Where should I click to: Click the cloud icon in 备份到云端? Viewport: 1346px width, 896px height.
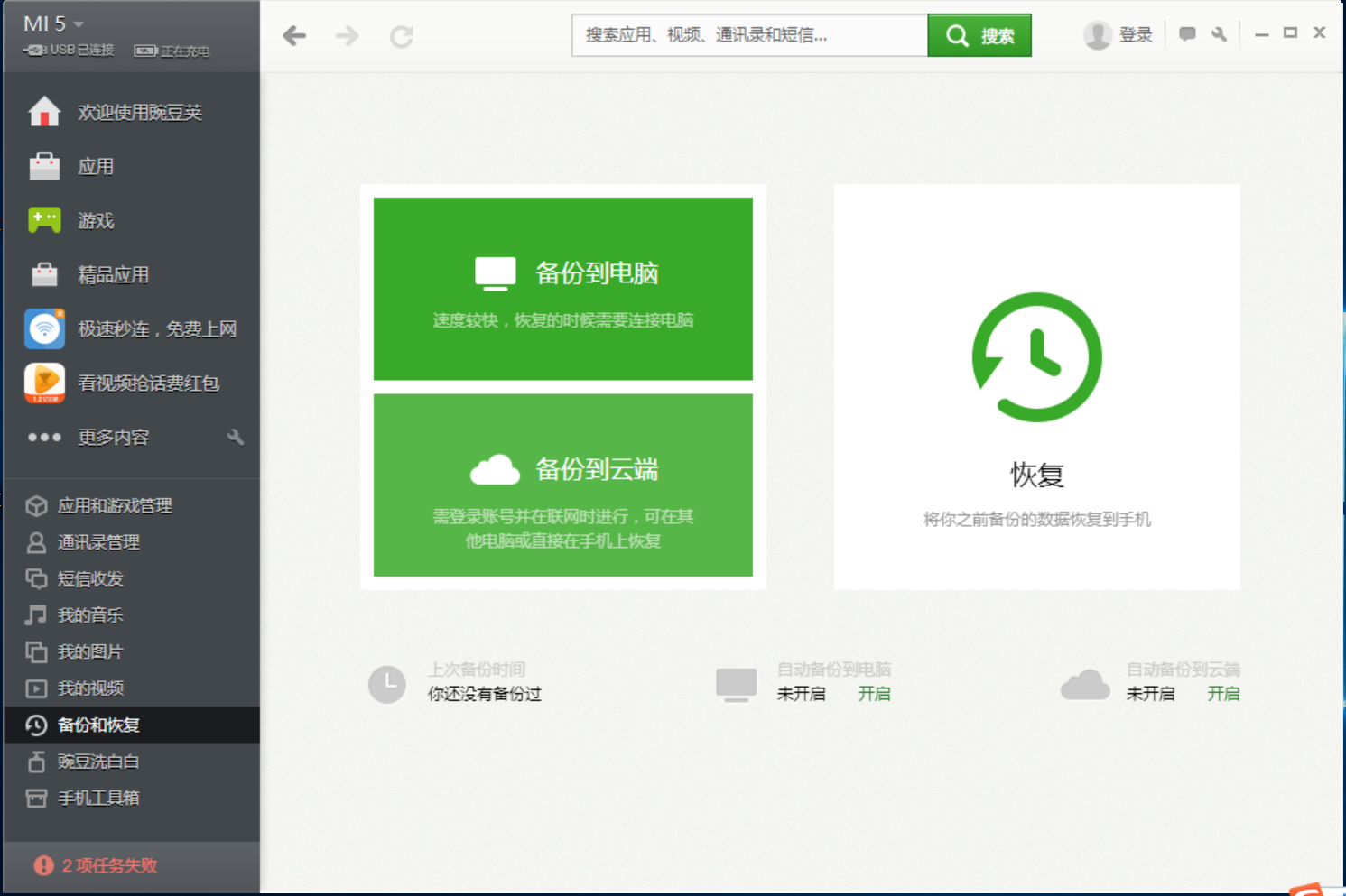pos(496,469)
